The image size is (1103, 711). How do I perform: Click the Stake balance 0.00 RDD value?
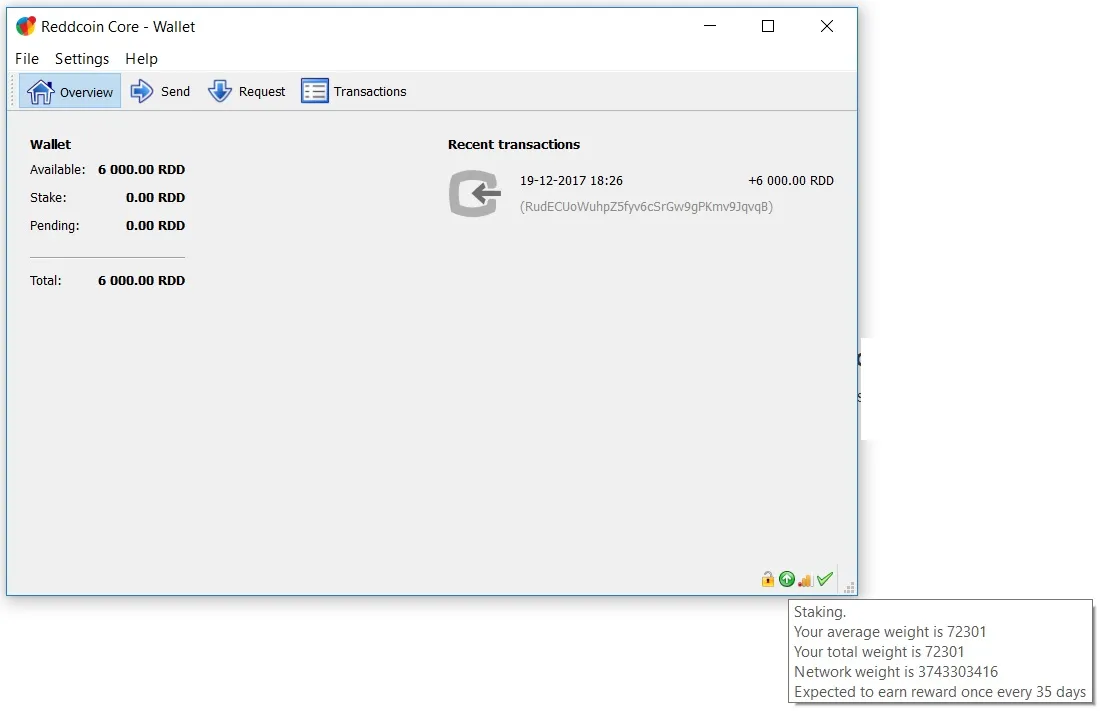tap(155, 198)
